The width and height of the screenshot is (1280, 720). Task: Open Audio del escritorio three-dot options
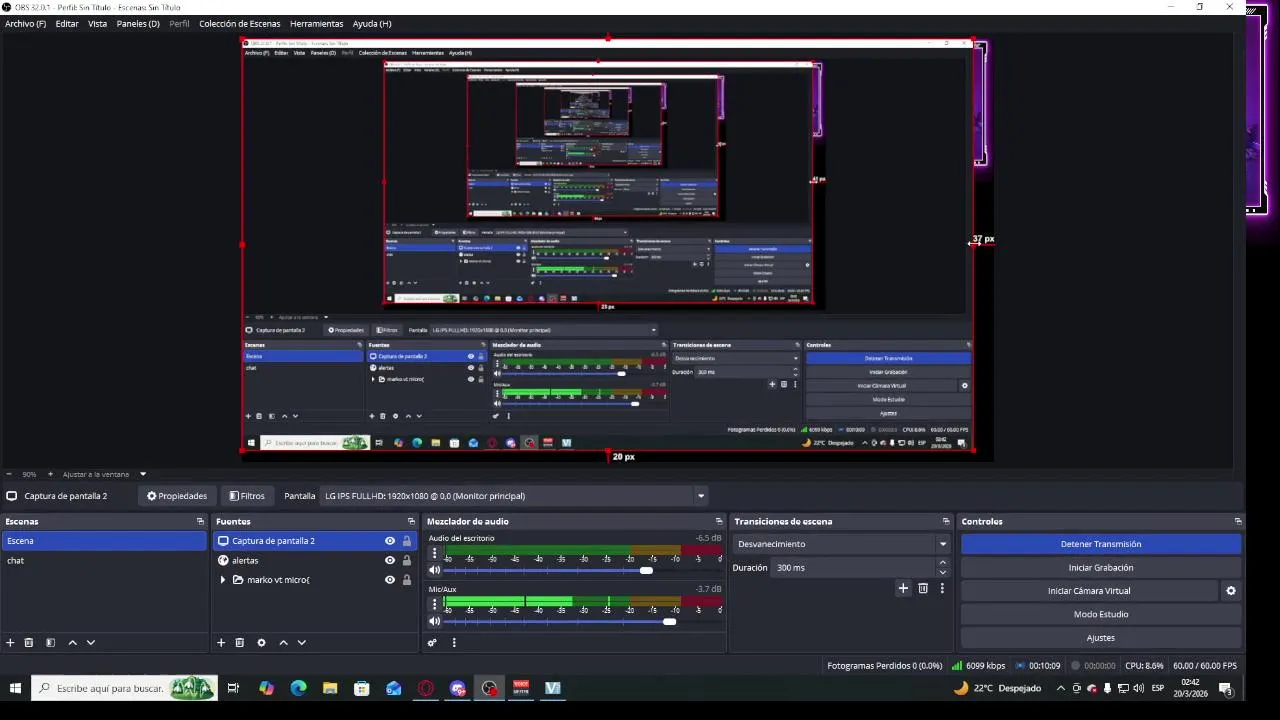coord(434,553)
